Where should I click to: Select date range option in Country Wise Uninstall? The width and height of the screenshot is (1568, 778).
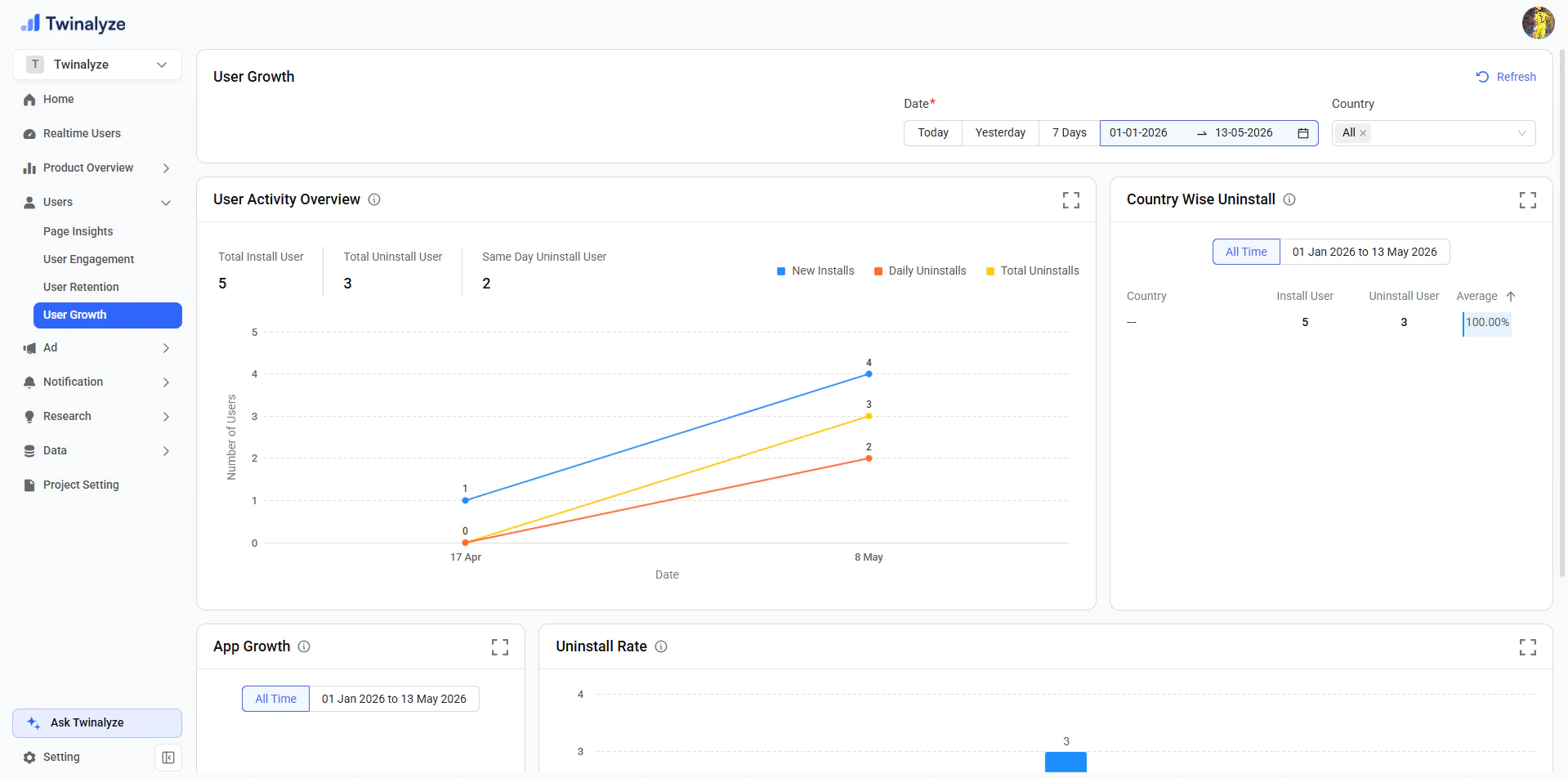click(1365, 252)
